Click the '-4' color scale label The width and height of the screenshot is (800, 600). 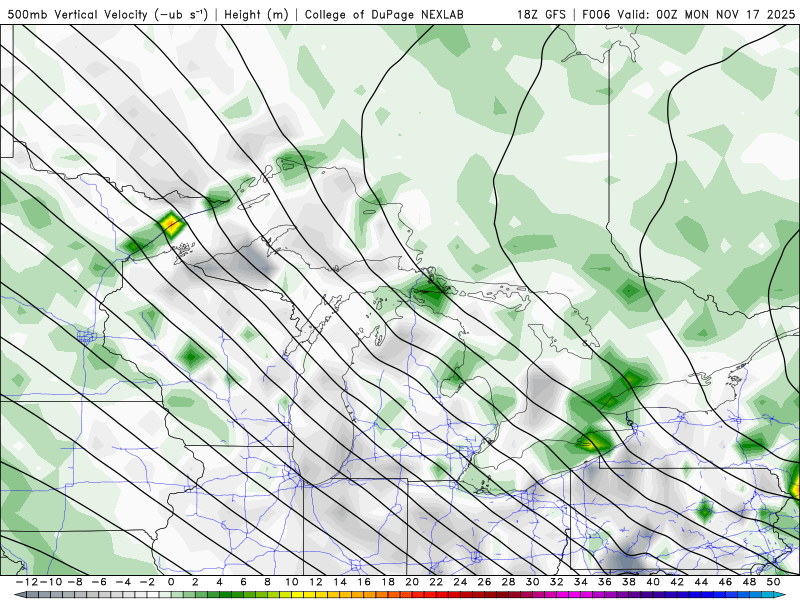pos(123,582)
